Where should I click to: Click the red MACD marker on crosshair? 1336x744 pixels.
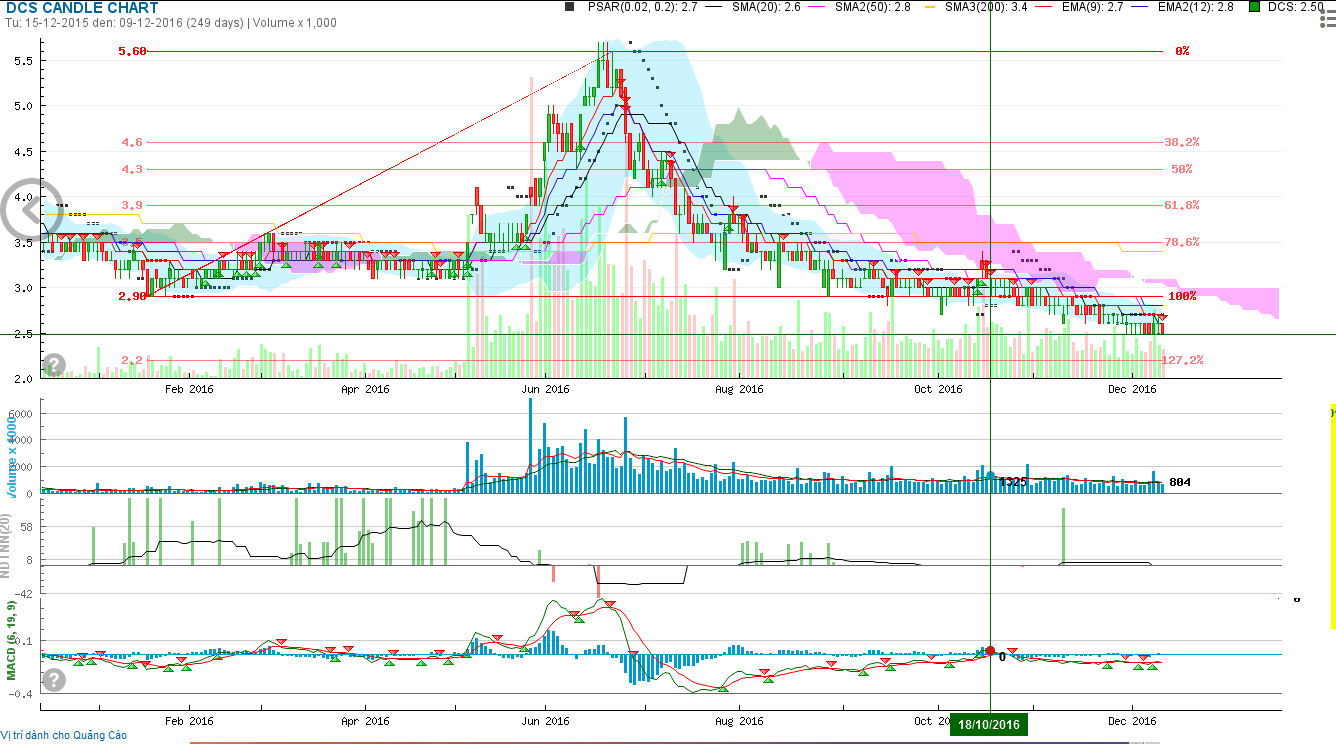tap(990, 651)
